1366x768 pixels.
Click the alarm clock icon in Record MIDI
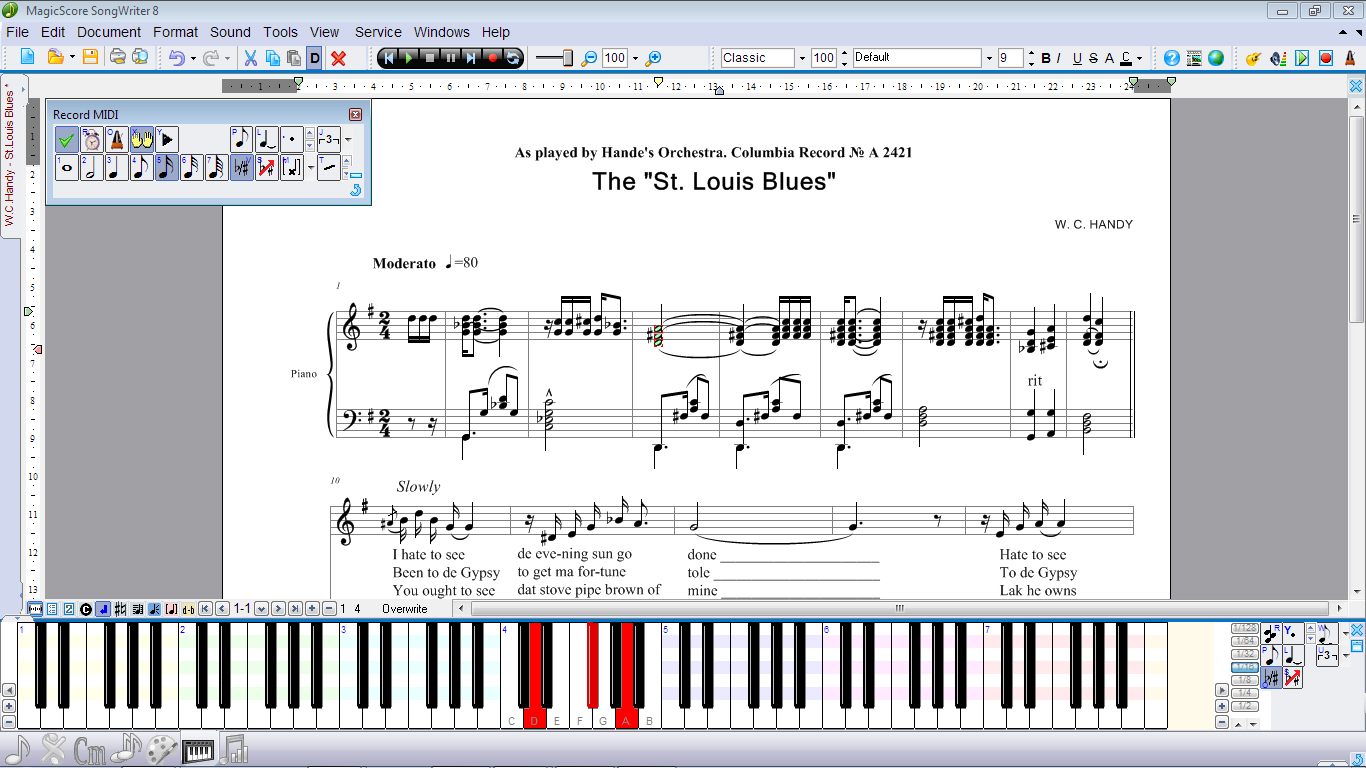(92, 139)
